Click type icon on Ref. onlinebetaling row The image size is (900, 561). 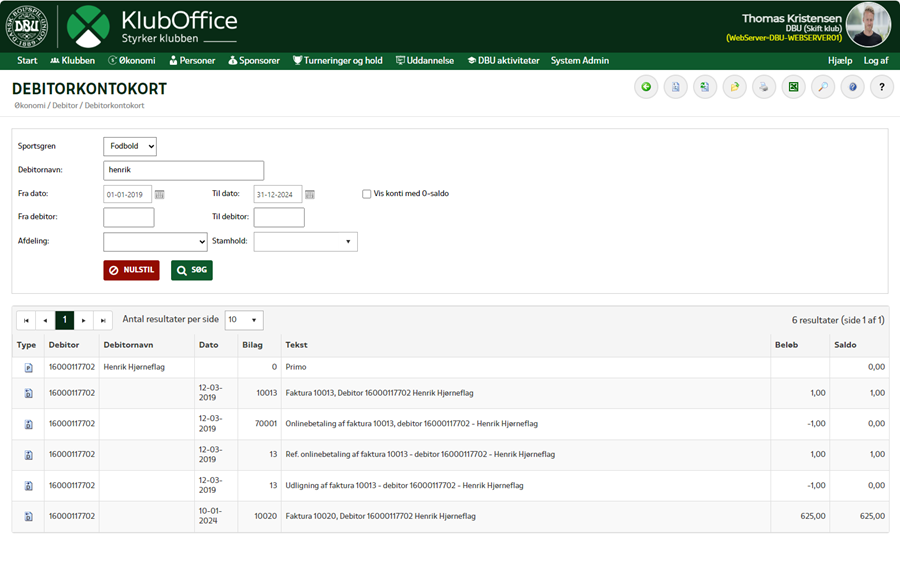29,455
